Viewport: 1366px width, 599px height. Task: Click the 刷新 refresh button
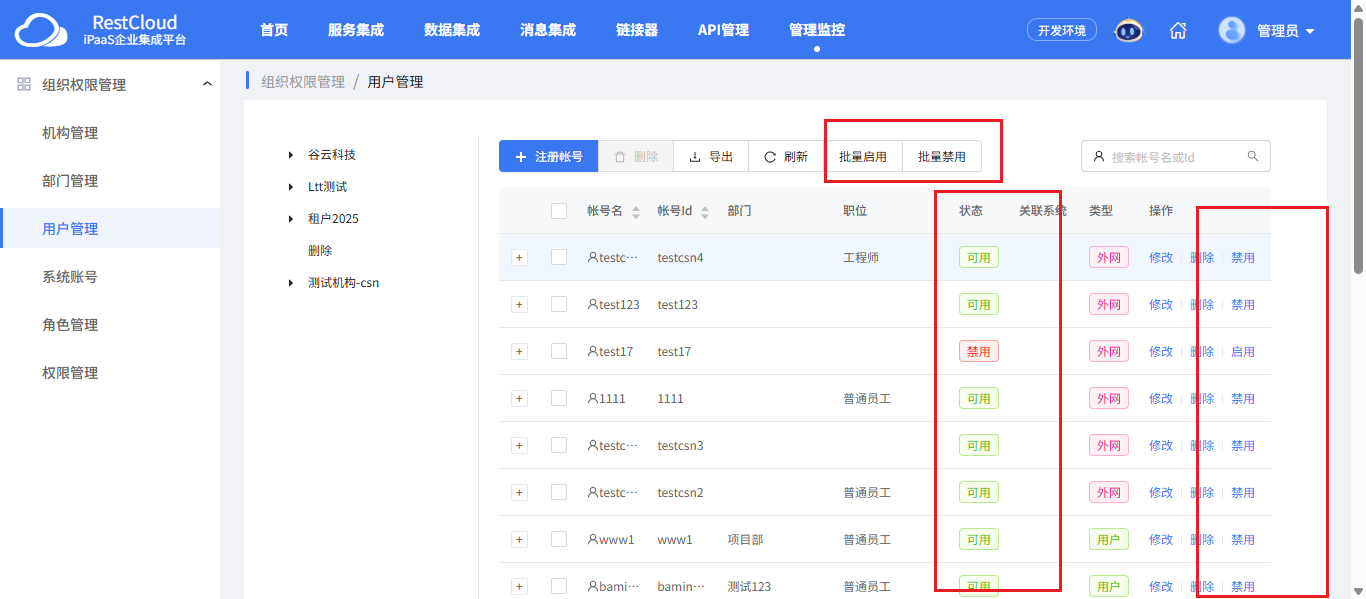coord(786,157)
